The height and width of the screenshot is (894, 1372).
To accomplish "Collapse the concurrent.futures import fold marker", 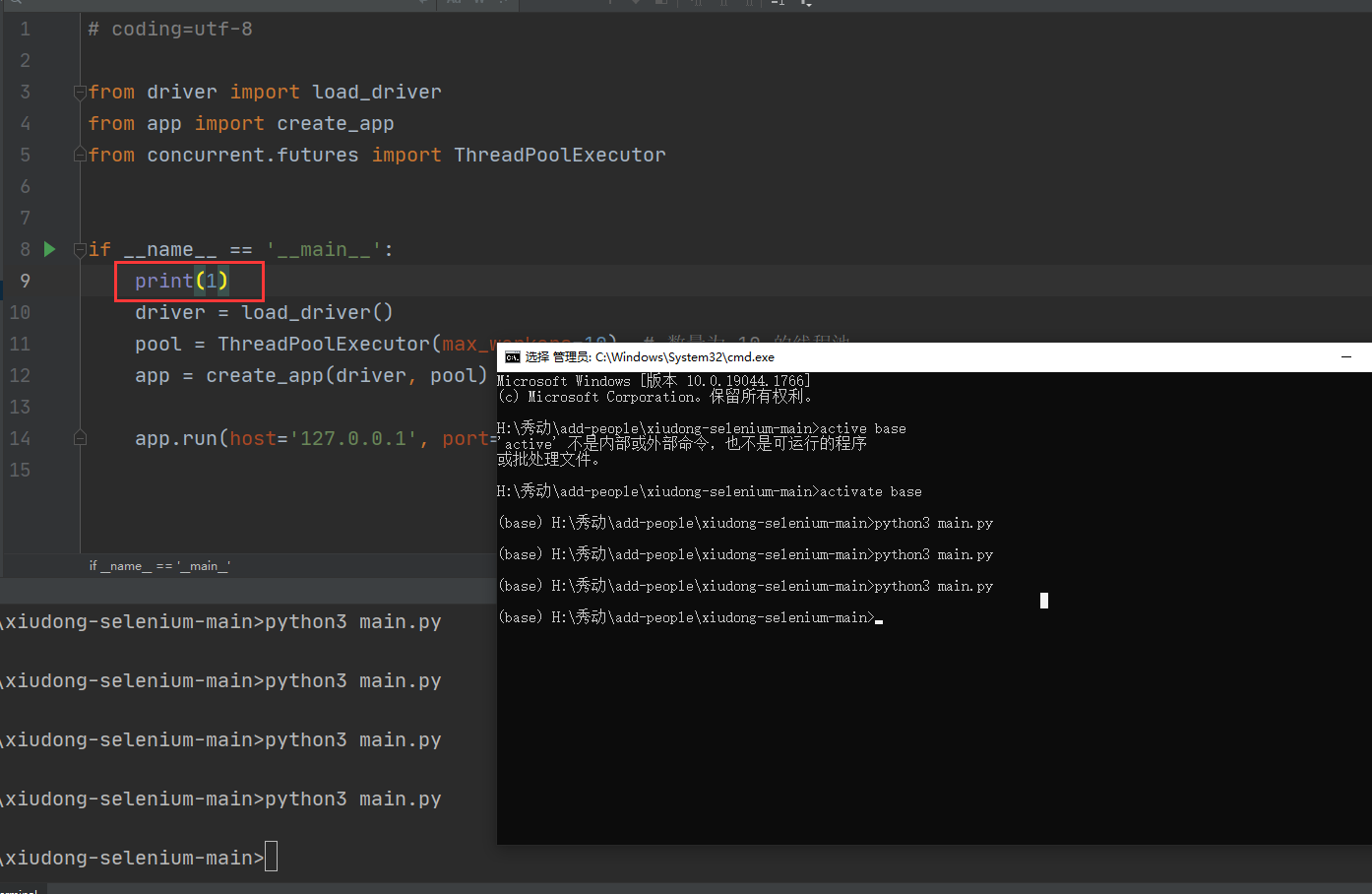I will (x=79, y=154).
